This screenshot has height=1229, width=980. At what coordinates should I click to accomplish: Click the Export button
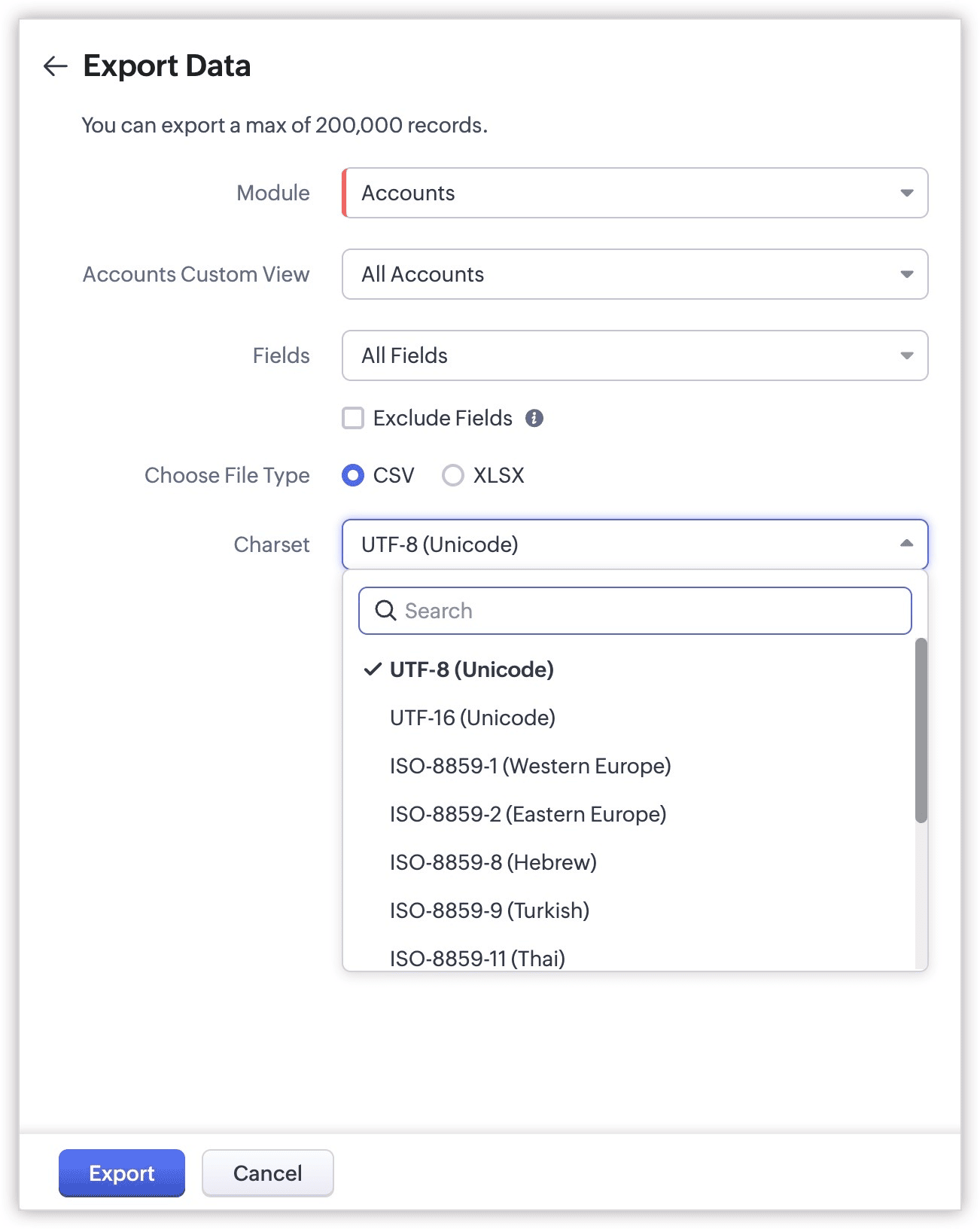coord(122,1173)
